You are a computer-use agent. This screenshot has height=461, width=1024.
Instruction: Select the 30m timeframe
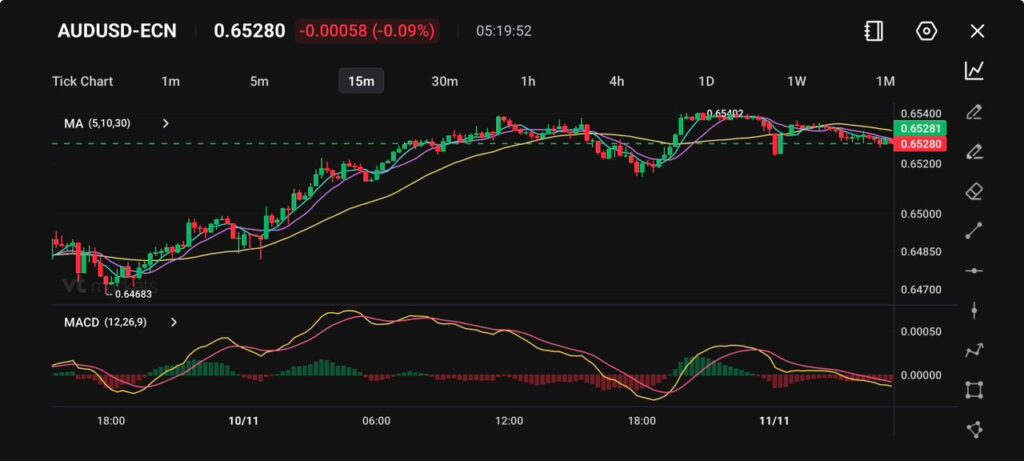click(x=444, y=81)
